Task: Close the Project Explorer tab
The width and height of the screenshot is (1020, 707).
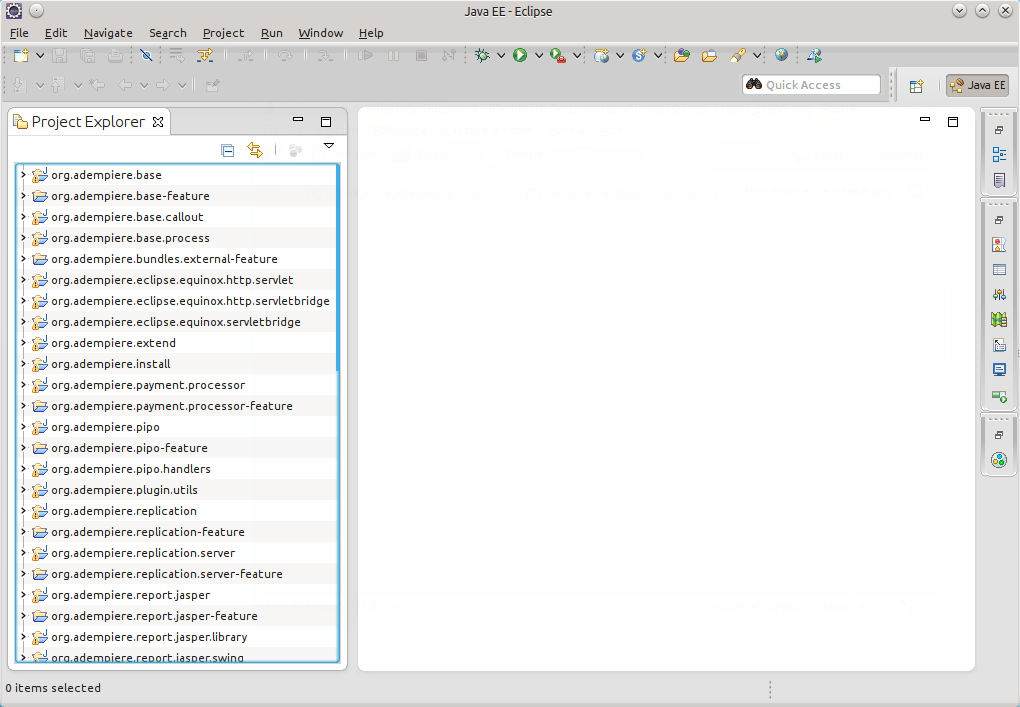Action: pyautogui.click(x=157, y=122)
